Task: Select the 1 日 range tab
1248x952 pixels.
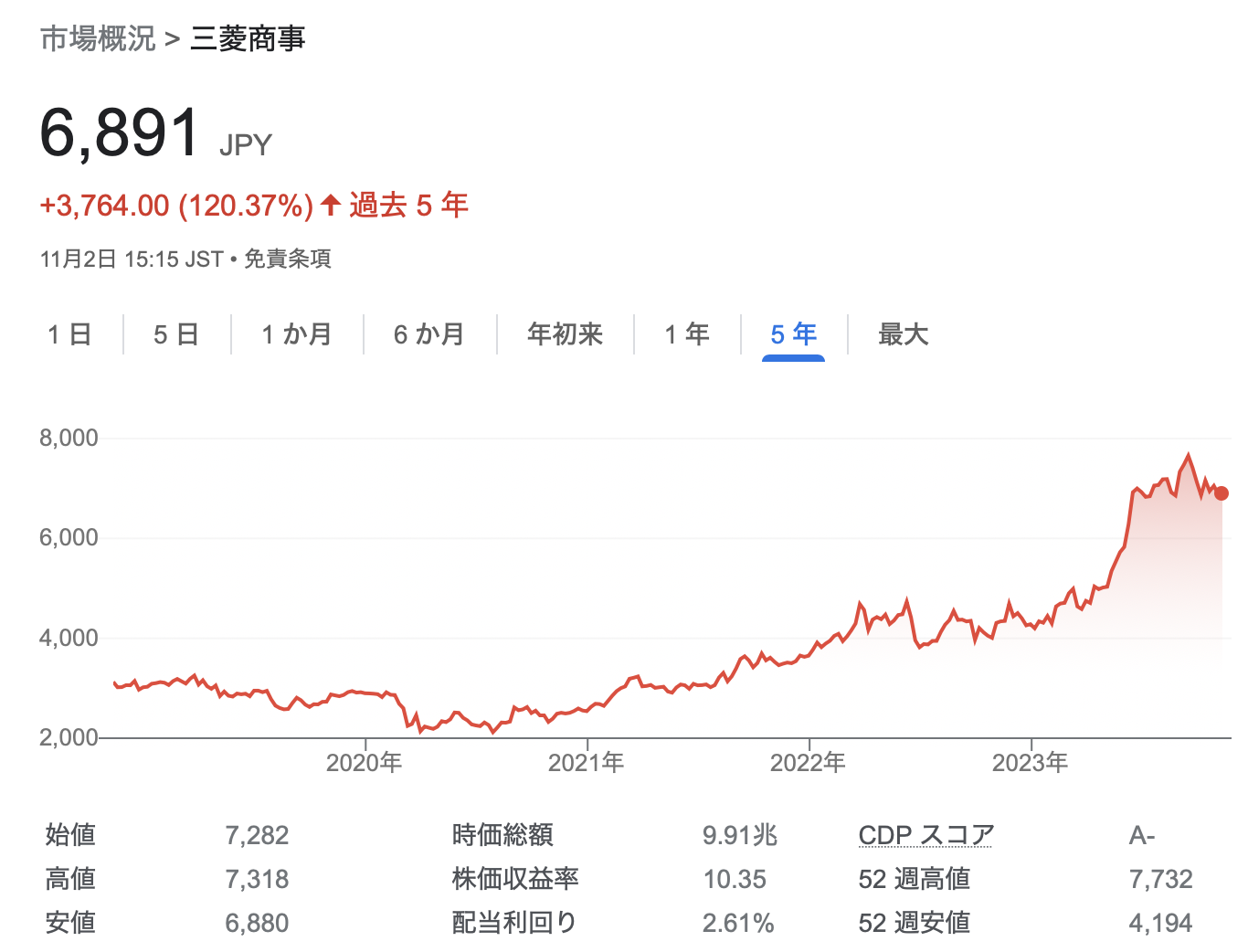Action: click(70, 334)
